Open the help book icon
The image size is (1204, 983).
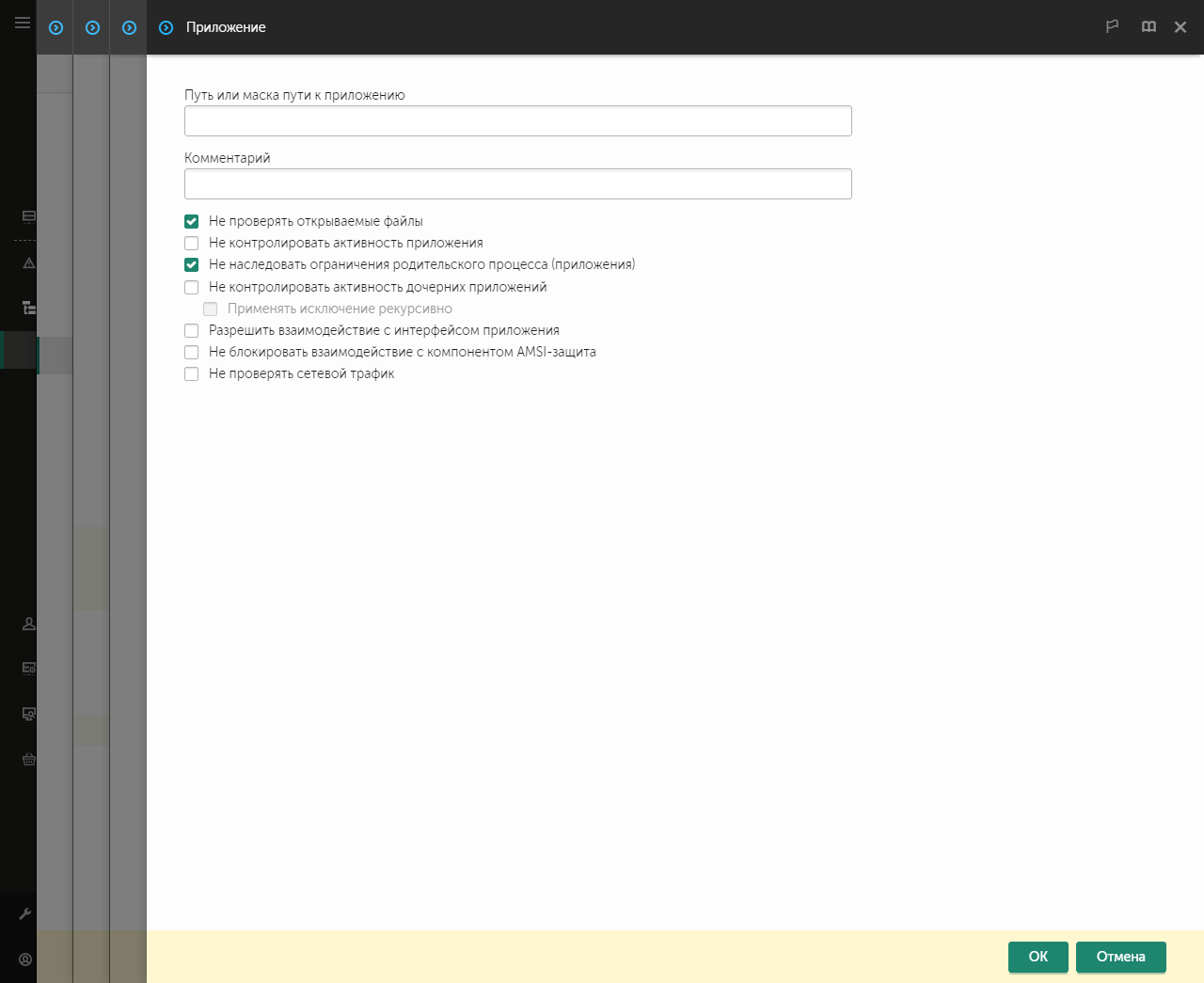pyautogui.click(x=1149, y=26)
